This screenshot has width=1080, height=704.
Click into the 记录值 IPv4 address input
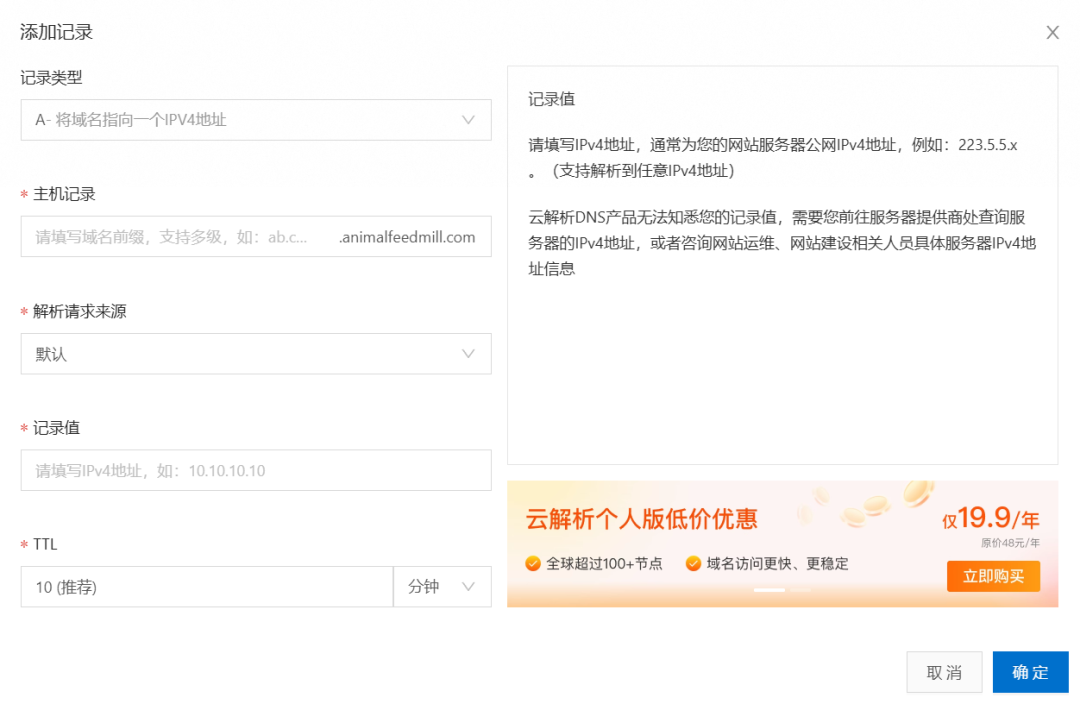(255, 470)
